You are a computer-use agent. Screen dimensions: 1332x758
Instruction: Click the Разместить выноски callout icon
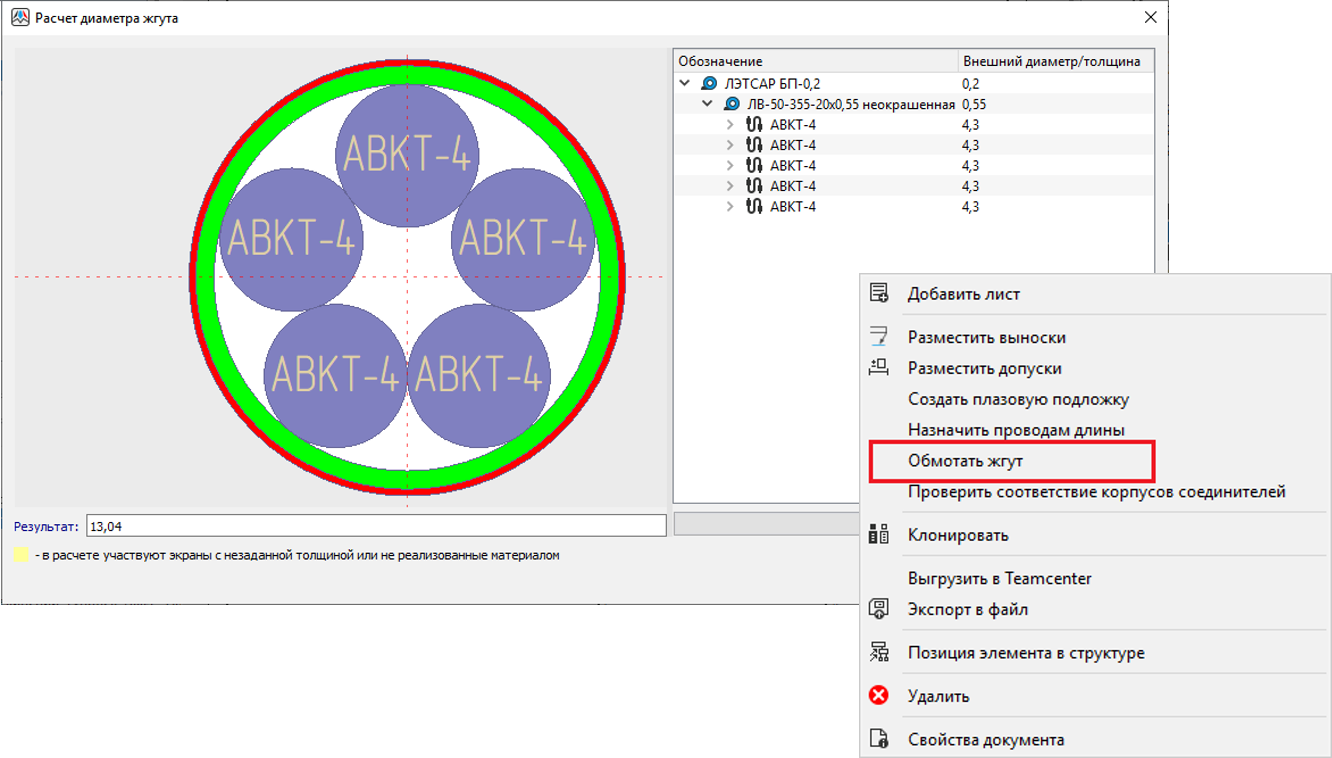[x=879, y=337]
